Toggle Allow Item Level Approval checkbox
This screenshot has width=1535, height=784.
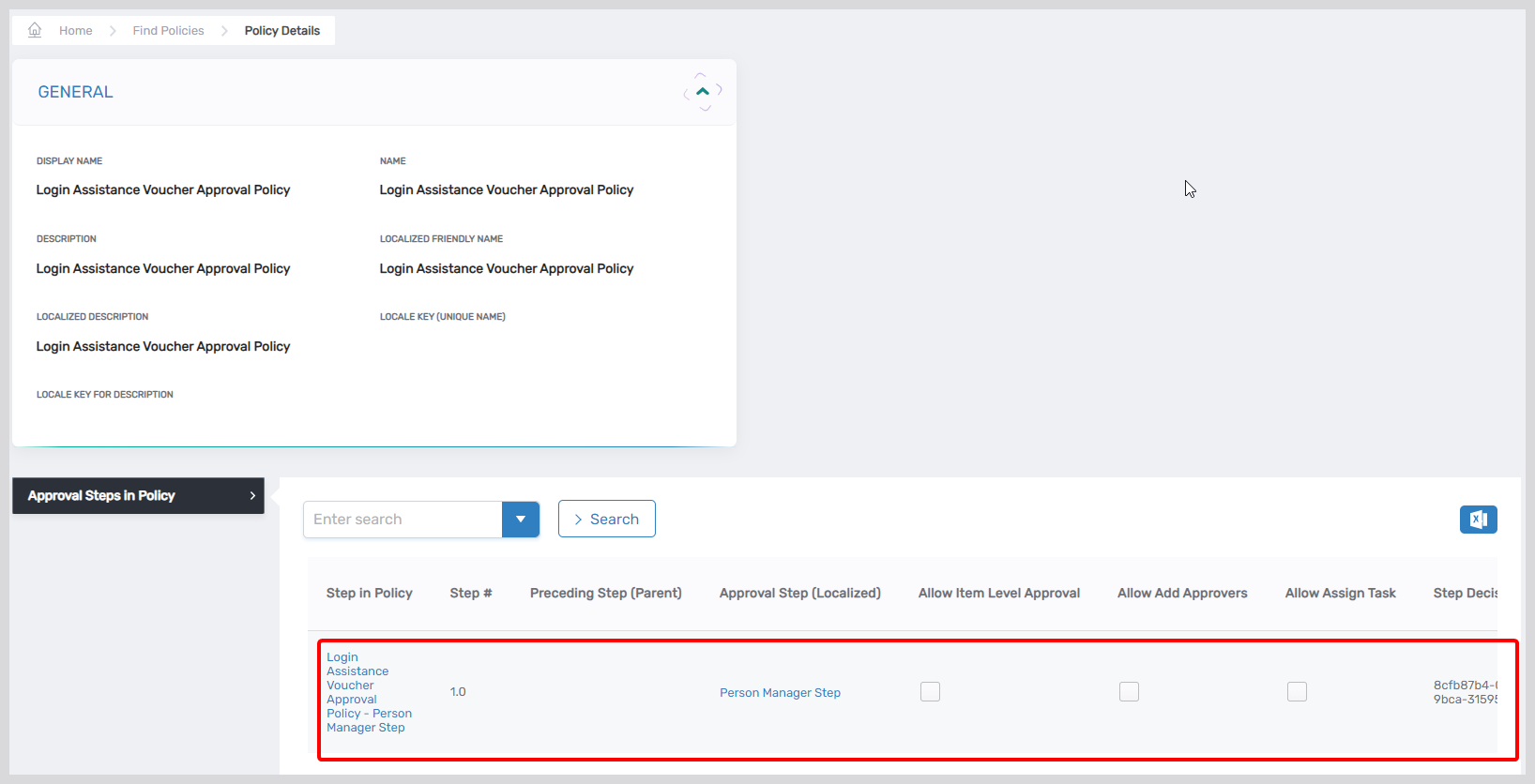point(930,692)
